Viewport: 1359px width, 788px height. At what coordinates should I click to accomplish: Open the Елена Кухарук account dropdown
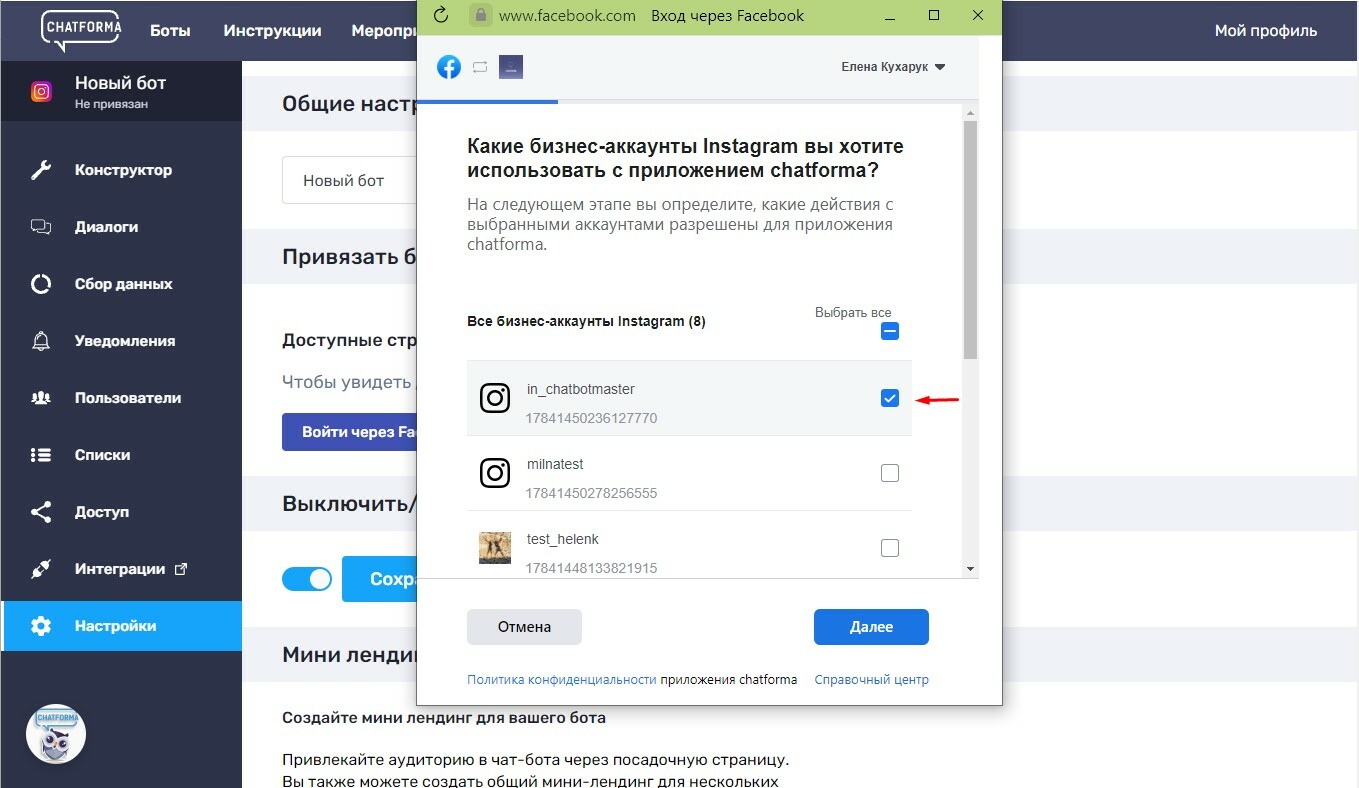[893, 67]
